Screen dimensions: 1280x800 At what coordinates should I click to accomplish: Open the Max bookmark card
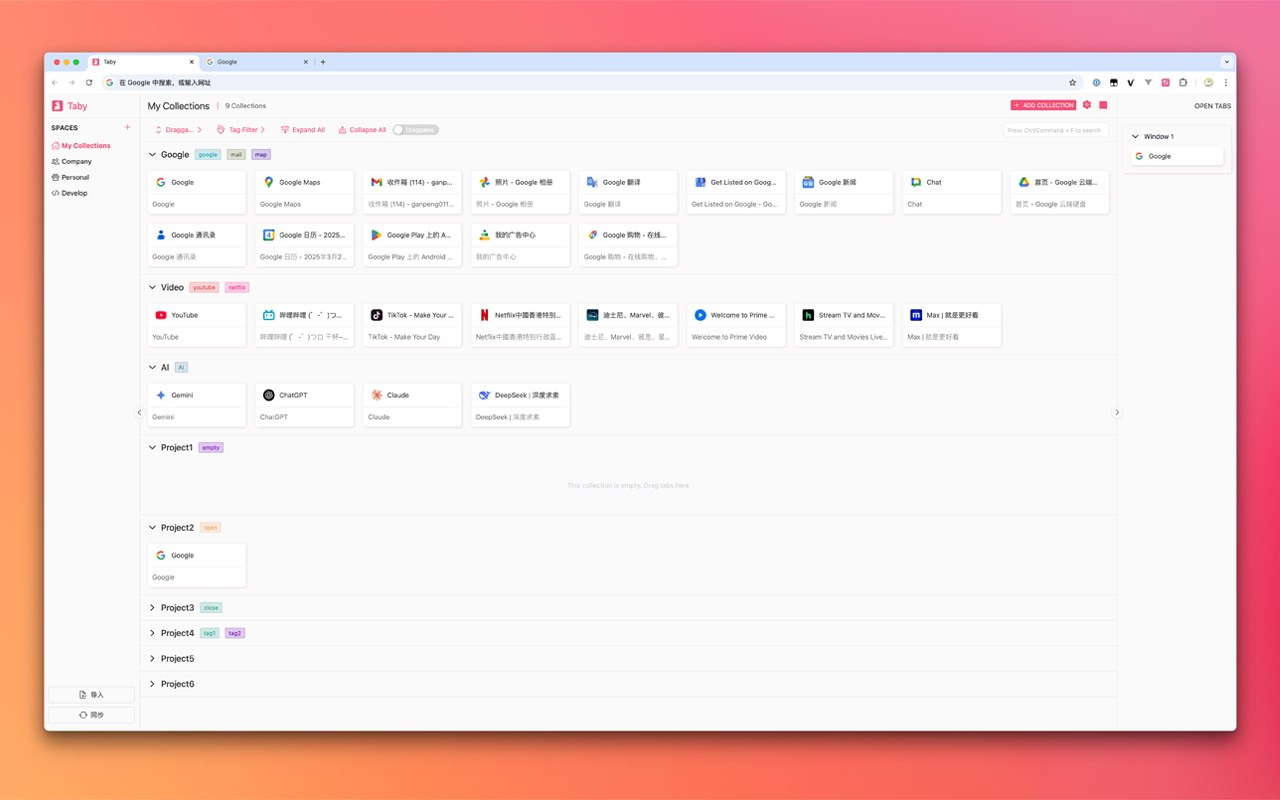pos(952,325)
